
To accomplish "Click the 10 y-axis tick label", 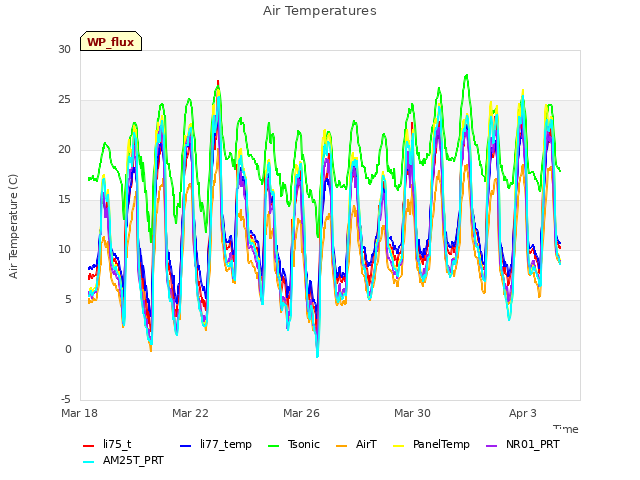I will click(x=64, y=250).
